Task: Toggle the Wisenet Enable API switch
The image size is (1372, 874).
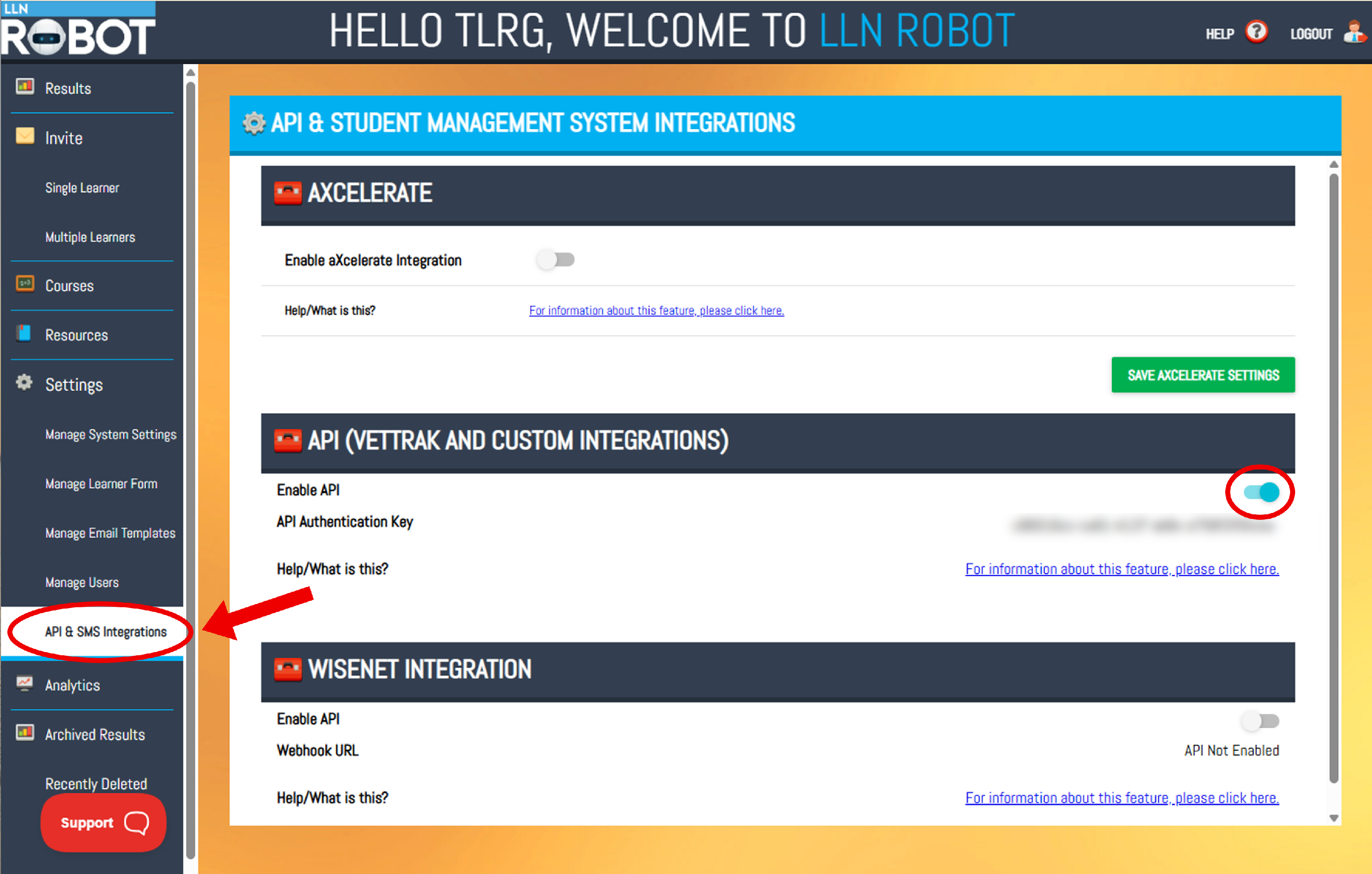Action: click(x=1260, y=721)
